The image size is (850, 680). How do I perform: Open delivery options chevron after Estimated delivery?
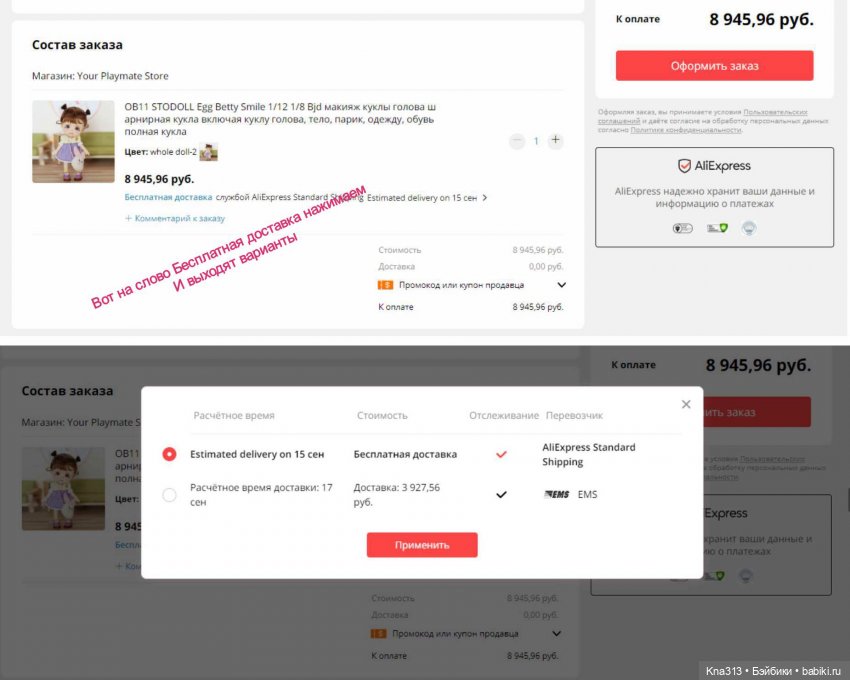tap(485, 198)
